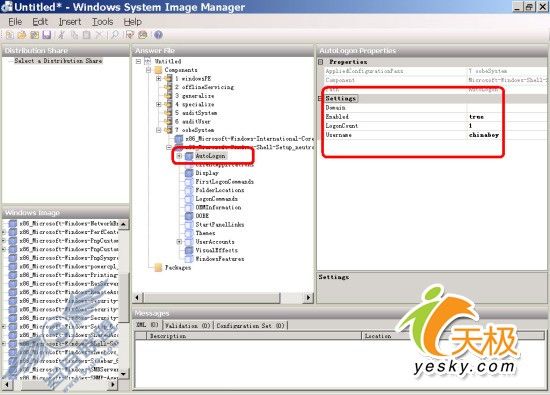Click Select a Distribution Share link
550x395 pixels.
click(58, 61)
